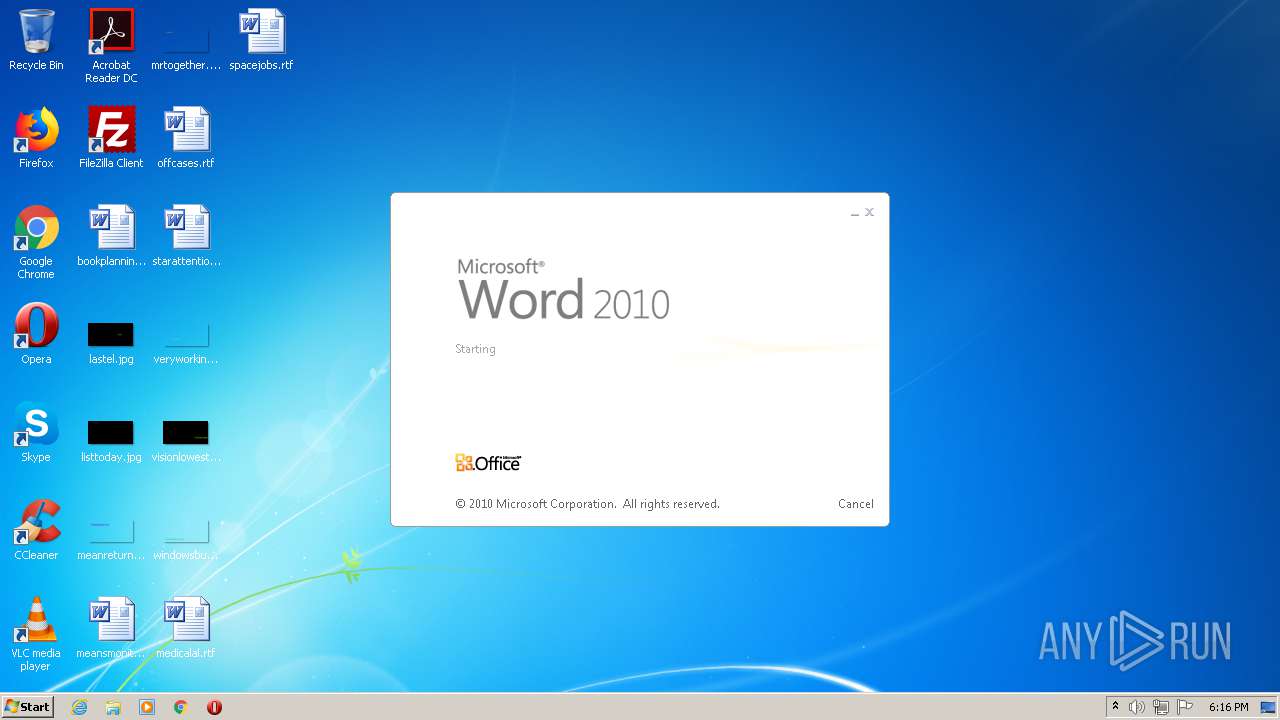Open Internet Explorer from taskbar

point(80,707)
